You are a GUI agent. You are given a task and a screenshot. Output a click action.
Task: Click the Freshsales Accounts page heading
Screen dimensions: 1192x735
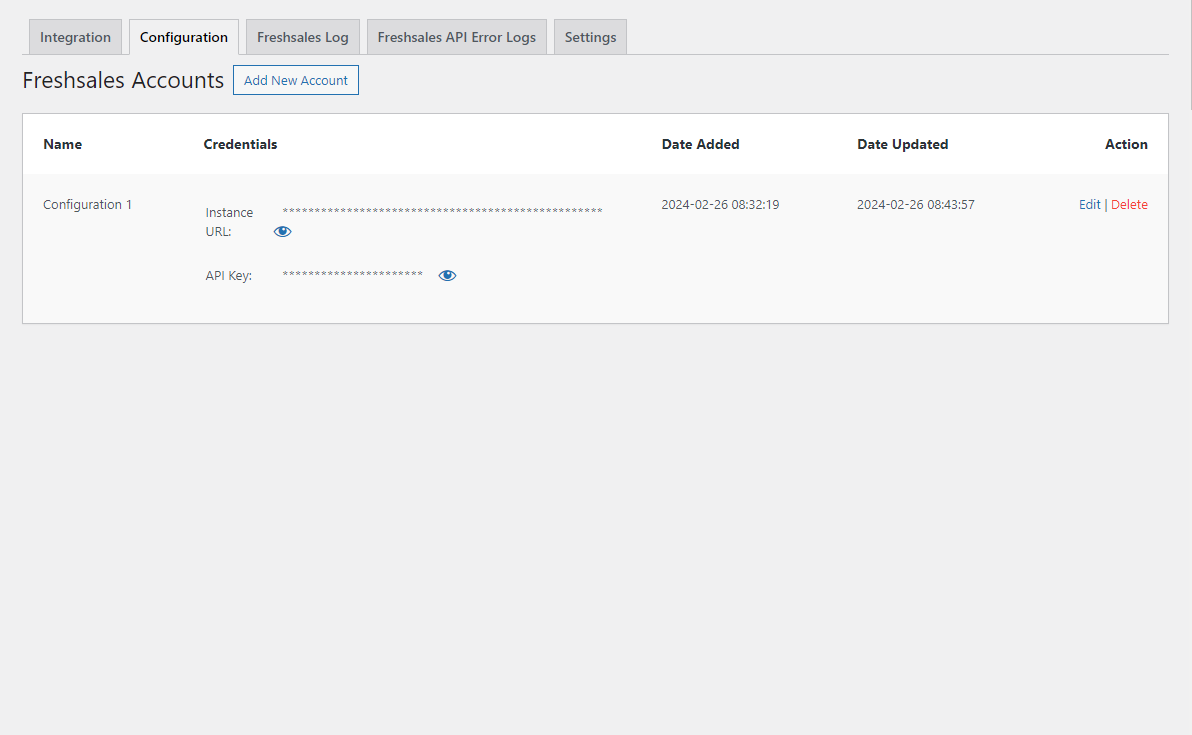[123, 81]
